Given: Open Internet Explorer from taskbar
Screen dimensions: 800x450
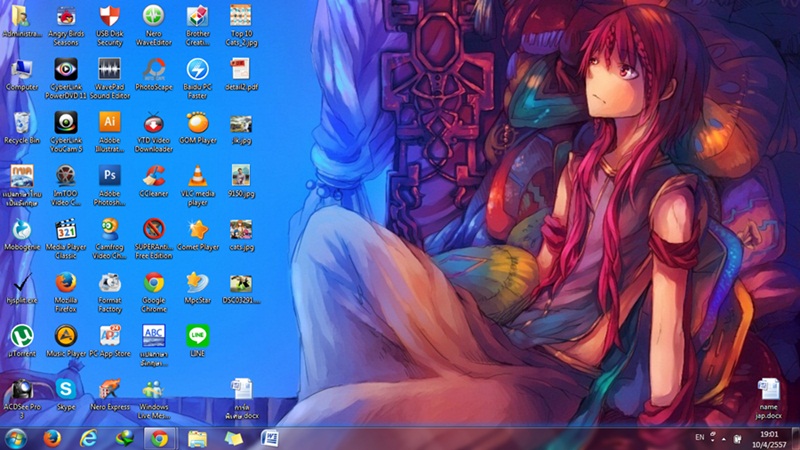Looking at the screenshot, I should tap(88, 439).
